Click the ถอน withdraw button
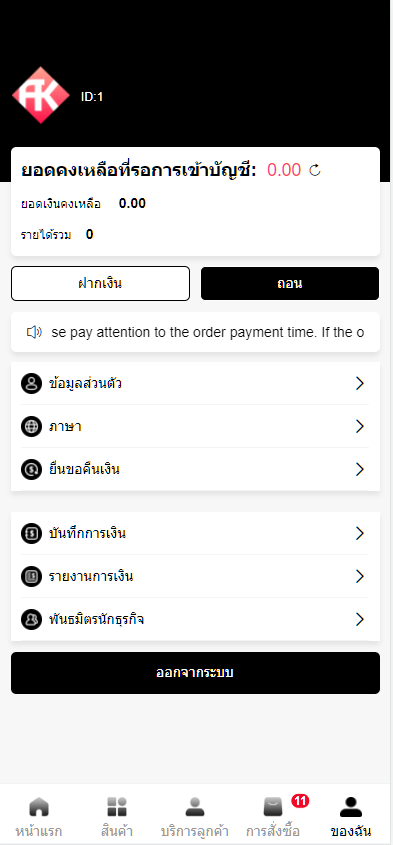The image size is (393, 845). [290, 283]
